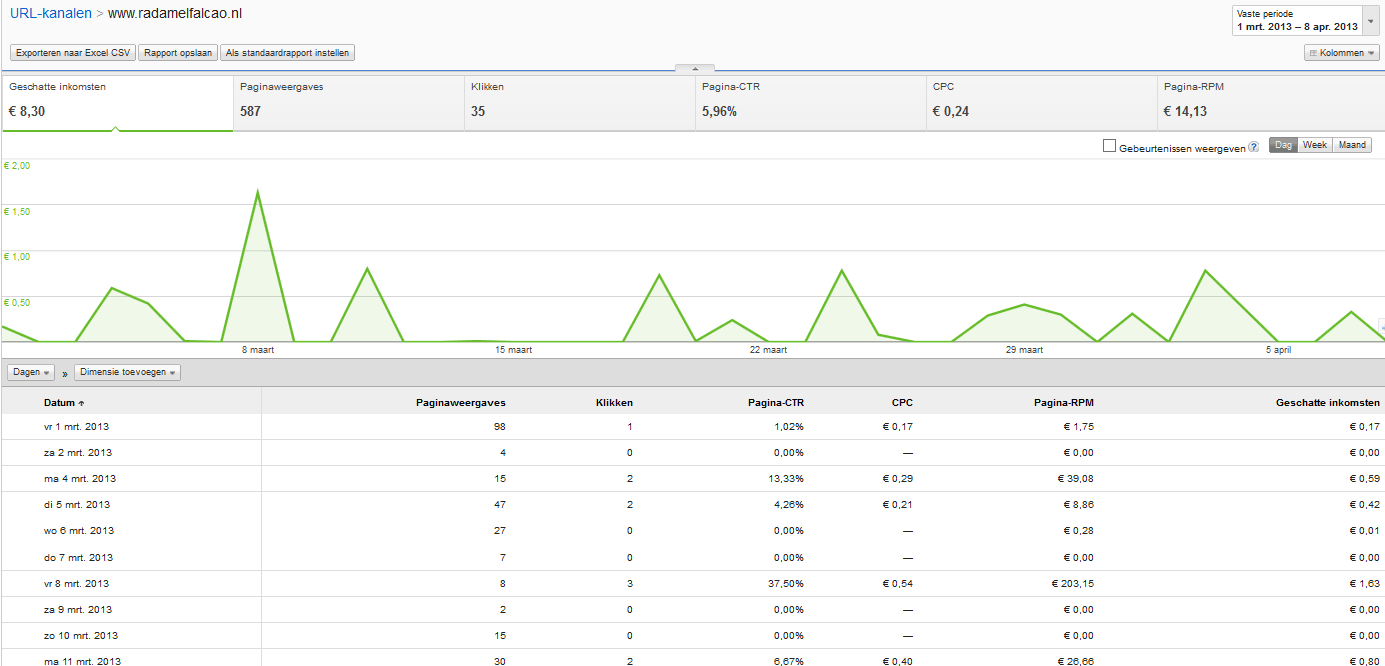1385x666 pixels.
Task: Sort by CPC column header
Action: click(x=902, y=403)
